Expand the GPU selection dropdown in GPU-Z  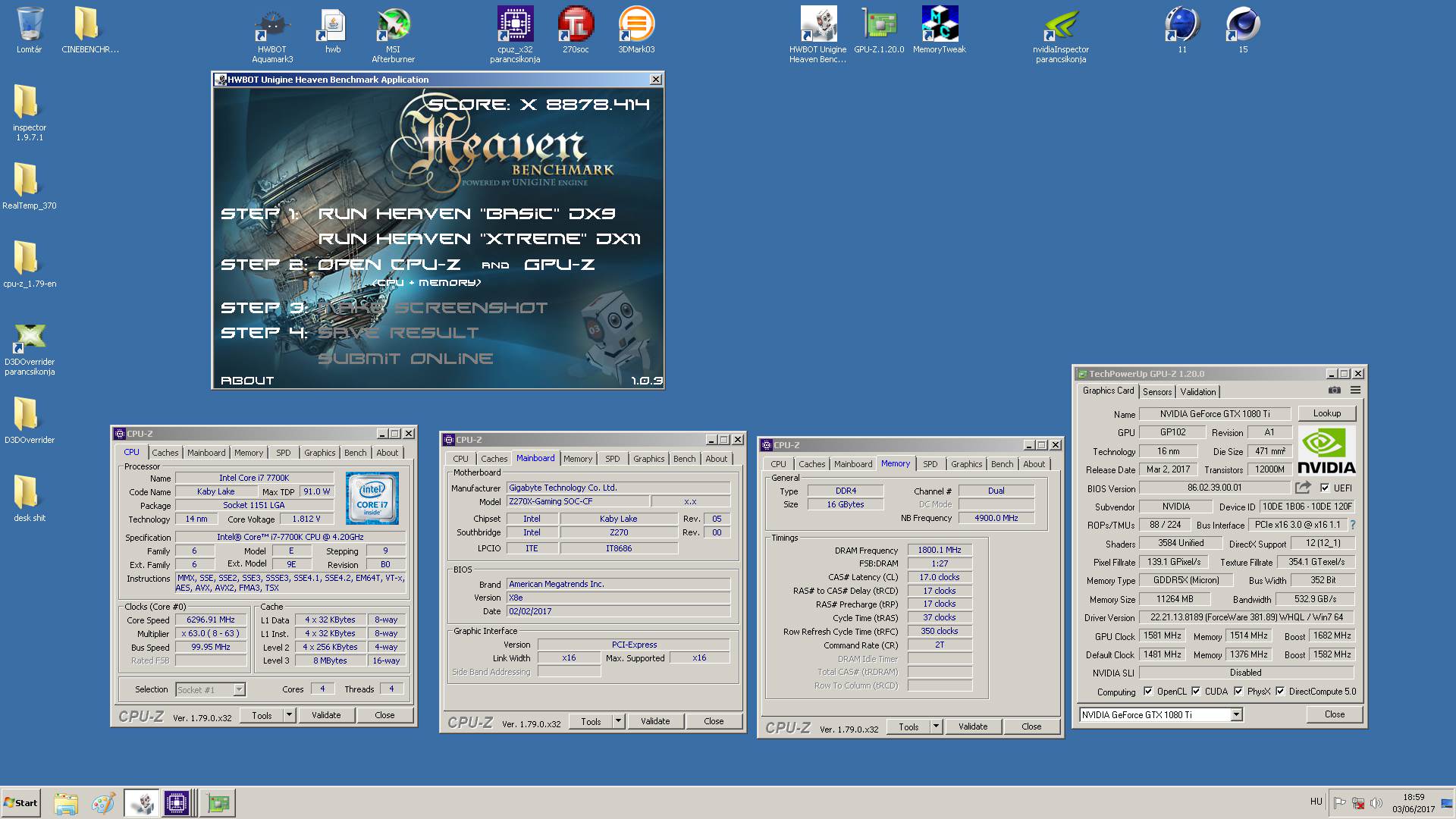pos(1236,714)
